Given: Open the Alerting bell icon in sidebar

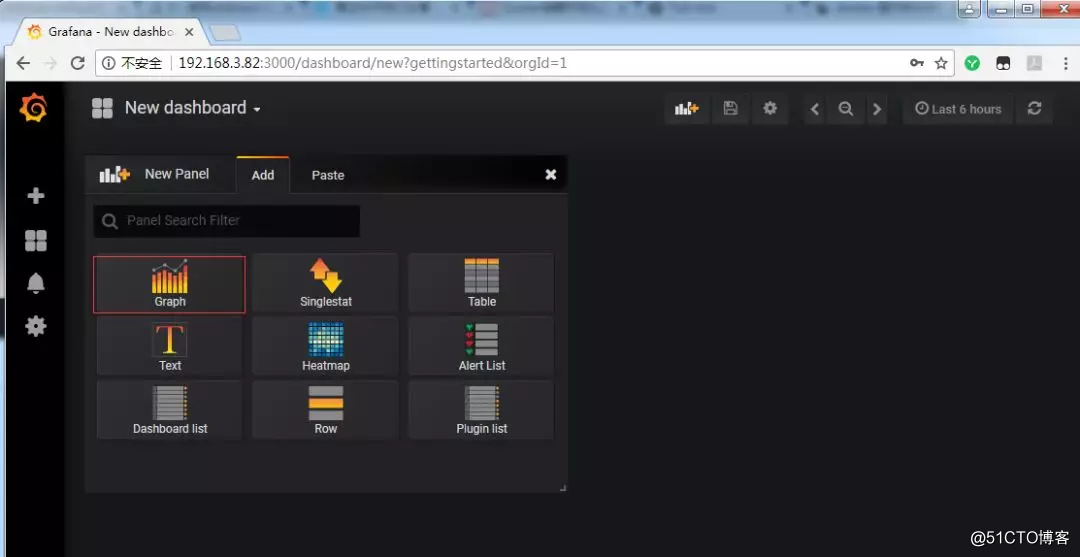Looking at the screenshot, I should 35,283.
